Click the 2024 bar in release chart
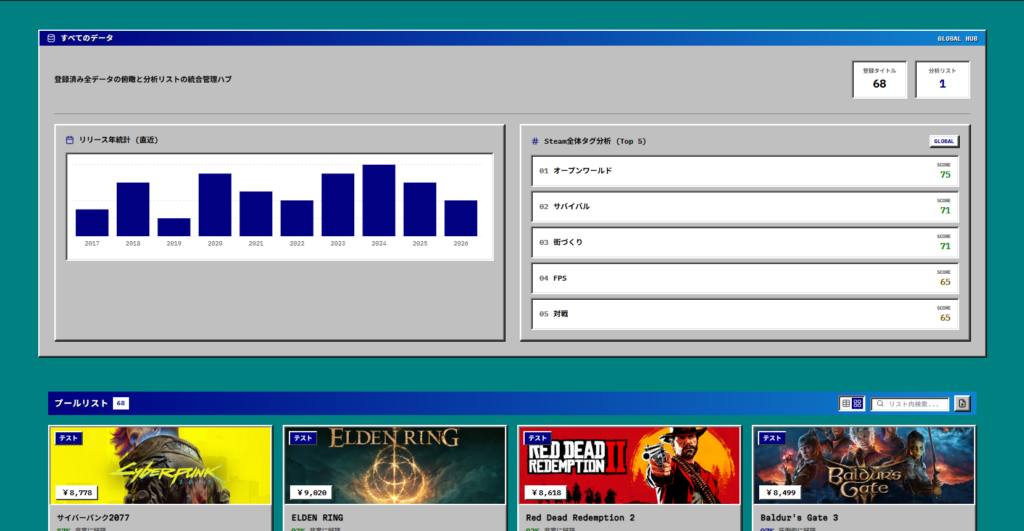1024x531 pixels. click(x=379, y=200)
